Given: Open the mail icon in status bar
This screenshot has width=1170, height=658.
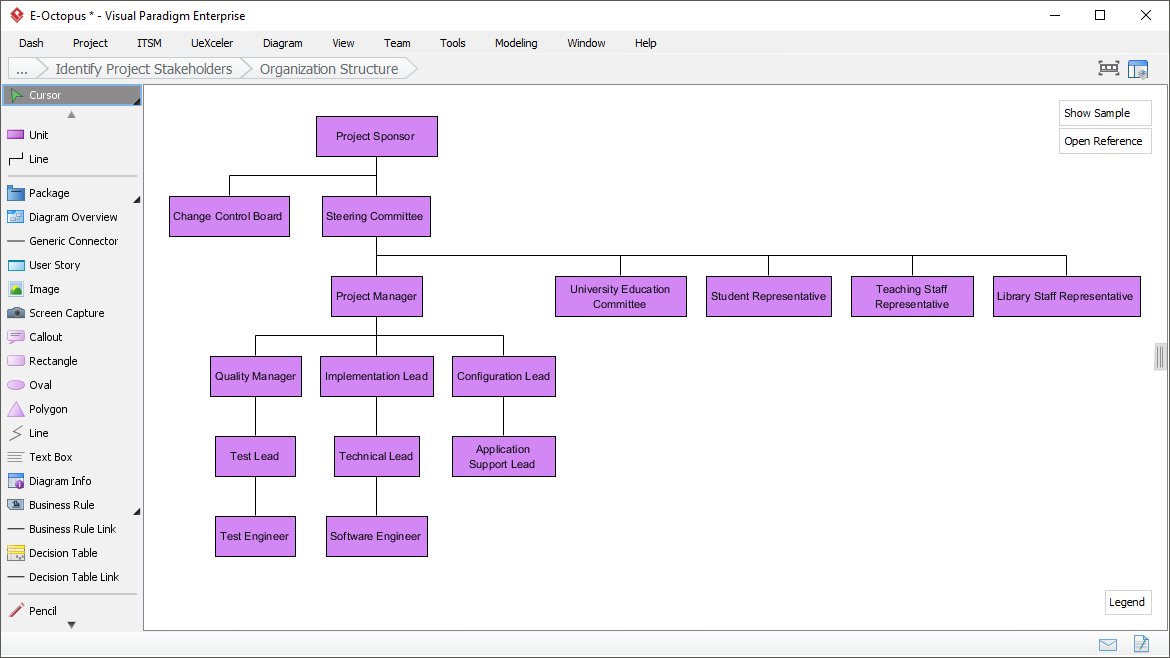Looking at the screenshot, I should point(1108,645).
